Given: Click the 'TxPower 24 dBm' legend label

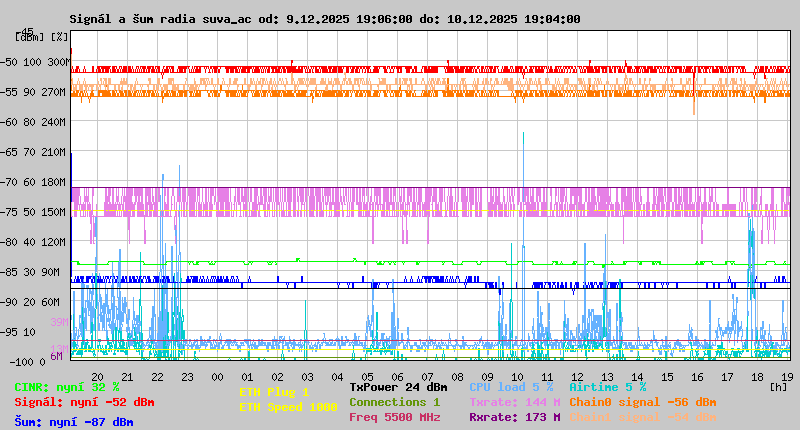Looking at the screenshot, I should point(398,387).
